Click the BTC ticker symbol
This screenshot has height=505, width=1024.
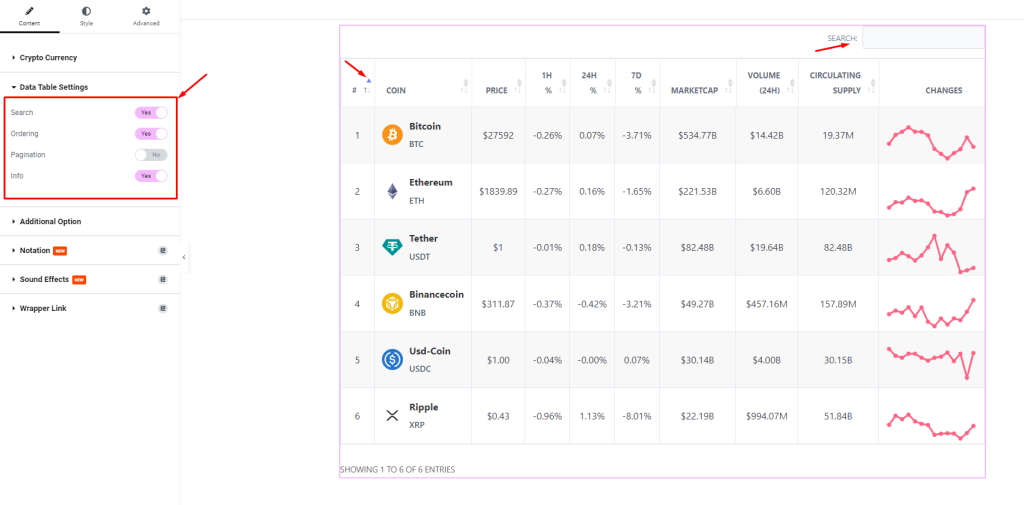(417, 144)
